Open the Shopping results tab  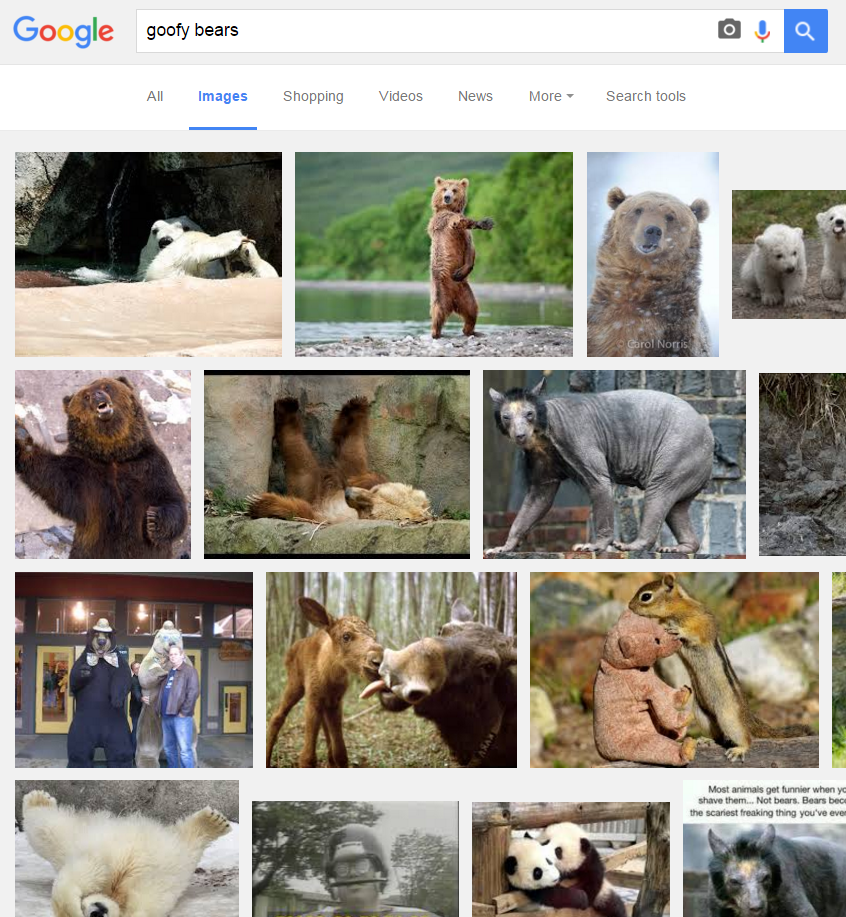tap(313, 97)
